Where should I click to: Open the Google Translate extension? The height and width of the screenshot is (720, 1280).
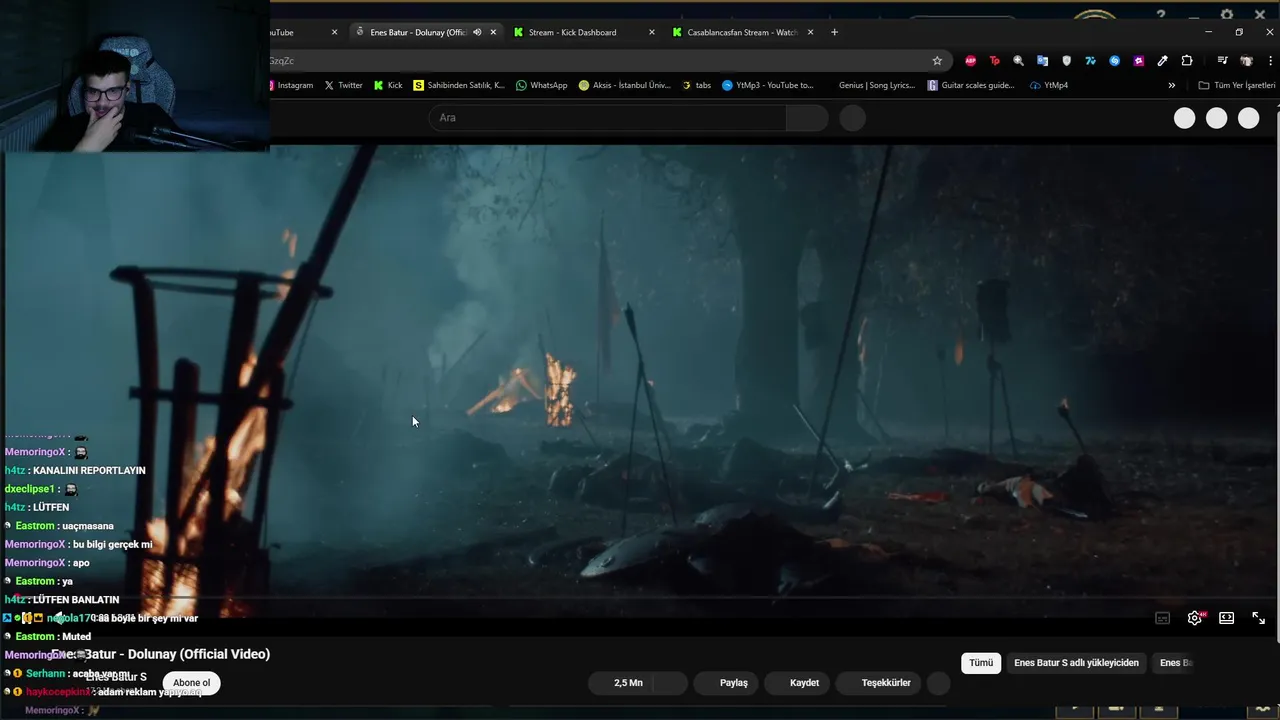(x=1042, y=61)
